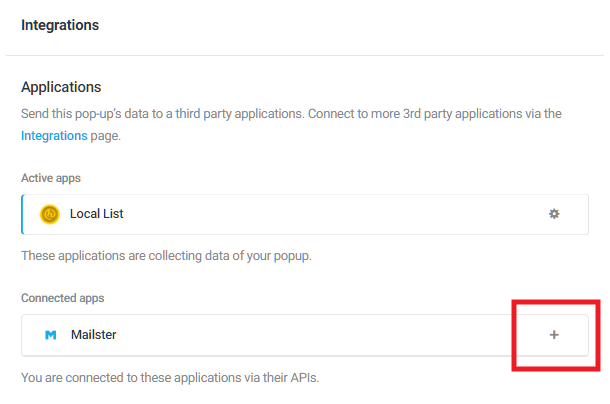This screenshot has width=610, height=404.
Task: Click 'Send this pop-up's data' description
Action: point(291,125)
